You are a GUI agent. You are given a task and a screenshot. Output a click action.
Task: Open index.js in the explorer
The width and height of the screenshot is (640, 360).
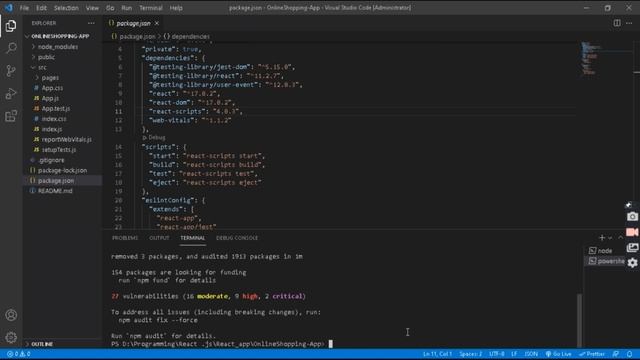[x=52, y=129]
